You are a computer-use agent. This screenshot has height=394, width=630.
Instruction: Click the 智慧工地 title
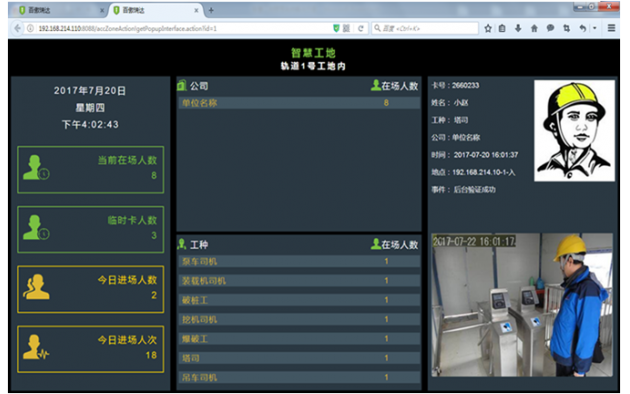click(313, 53)
